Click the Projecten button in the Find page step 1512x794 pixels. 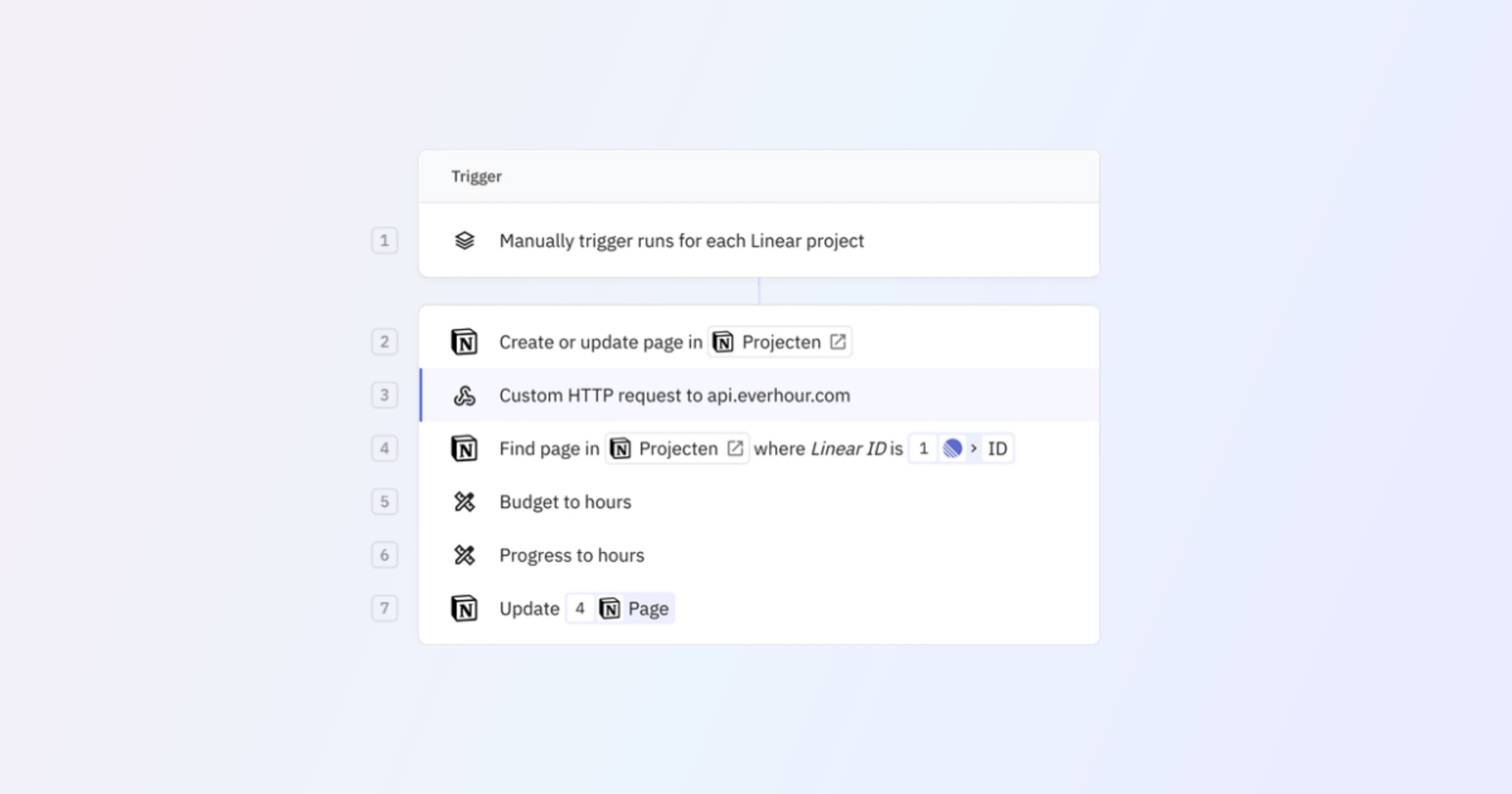point(677,448)
